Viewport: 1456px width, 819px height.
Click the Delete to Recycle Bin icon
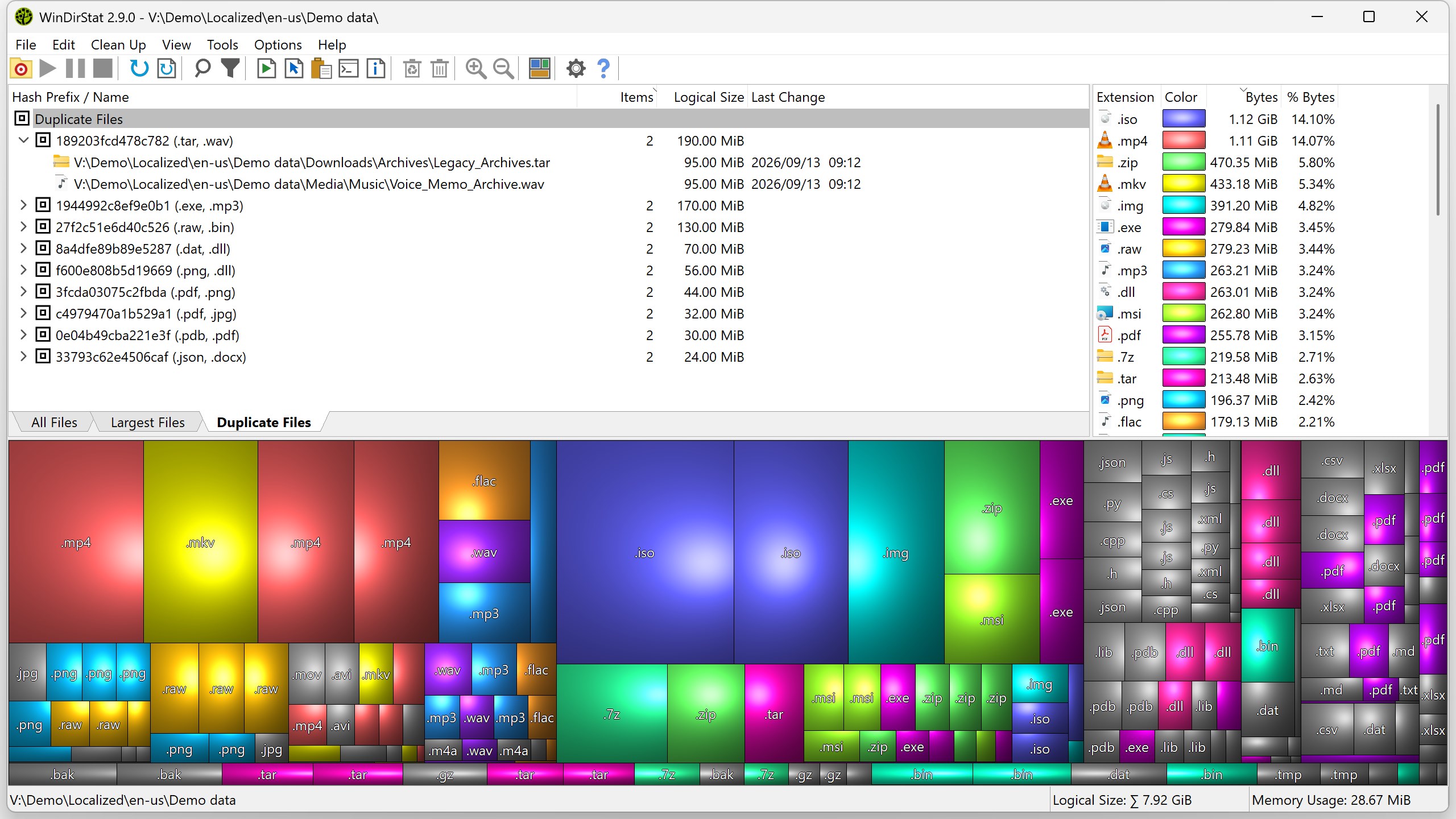tap(412, 69)
